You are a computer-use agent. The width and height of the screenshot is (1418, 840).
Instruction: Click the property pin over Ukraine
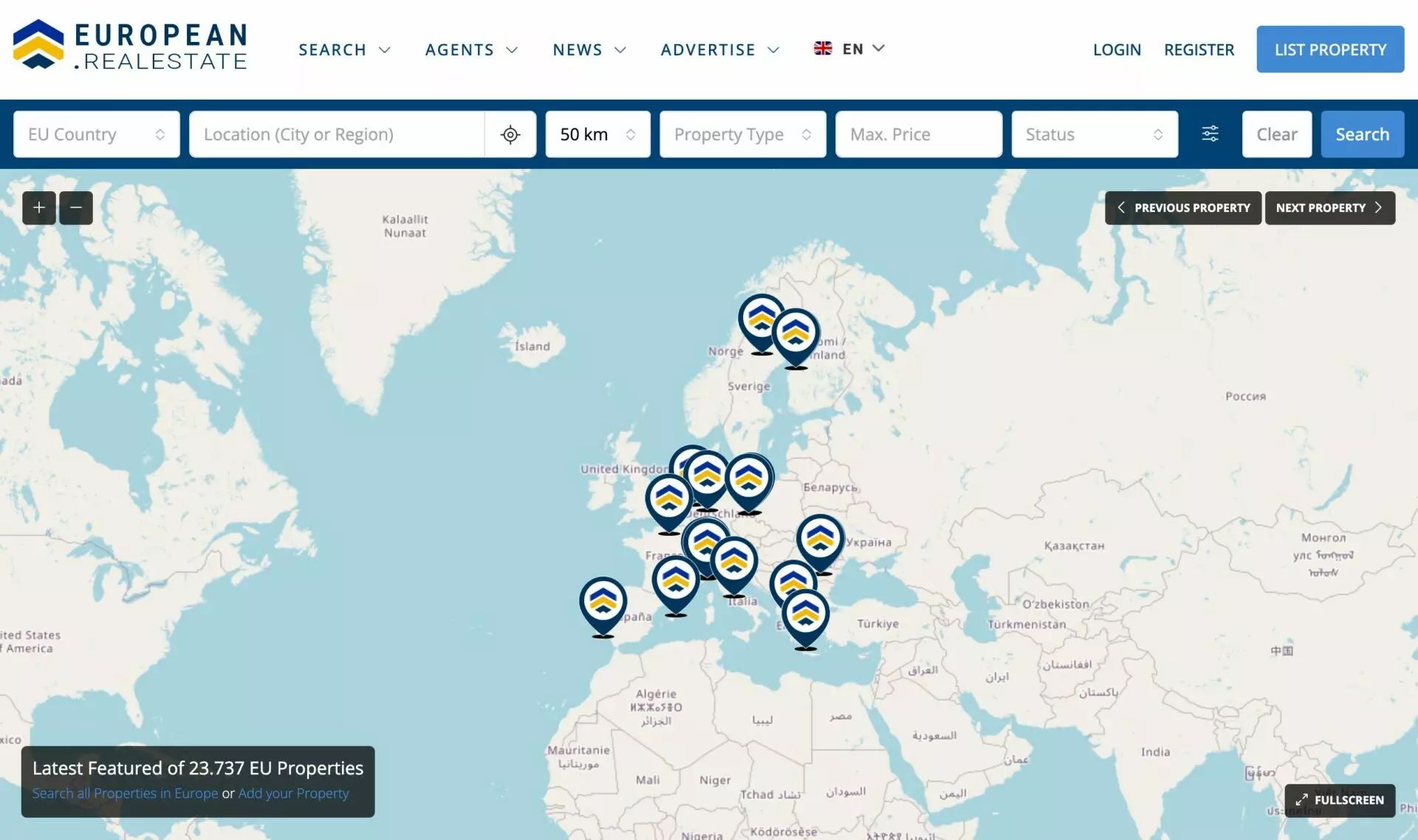click(820, 540)
